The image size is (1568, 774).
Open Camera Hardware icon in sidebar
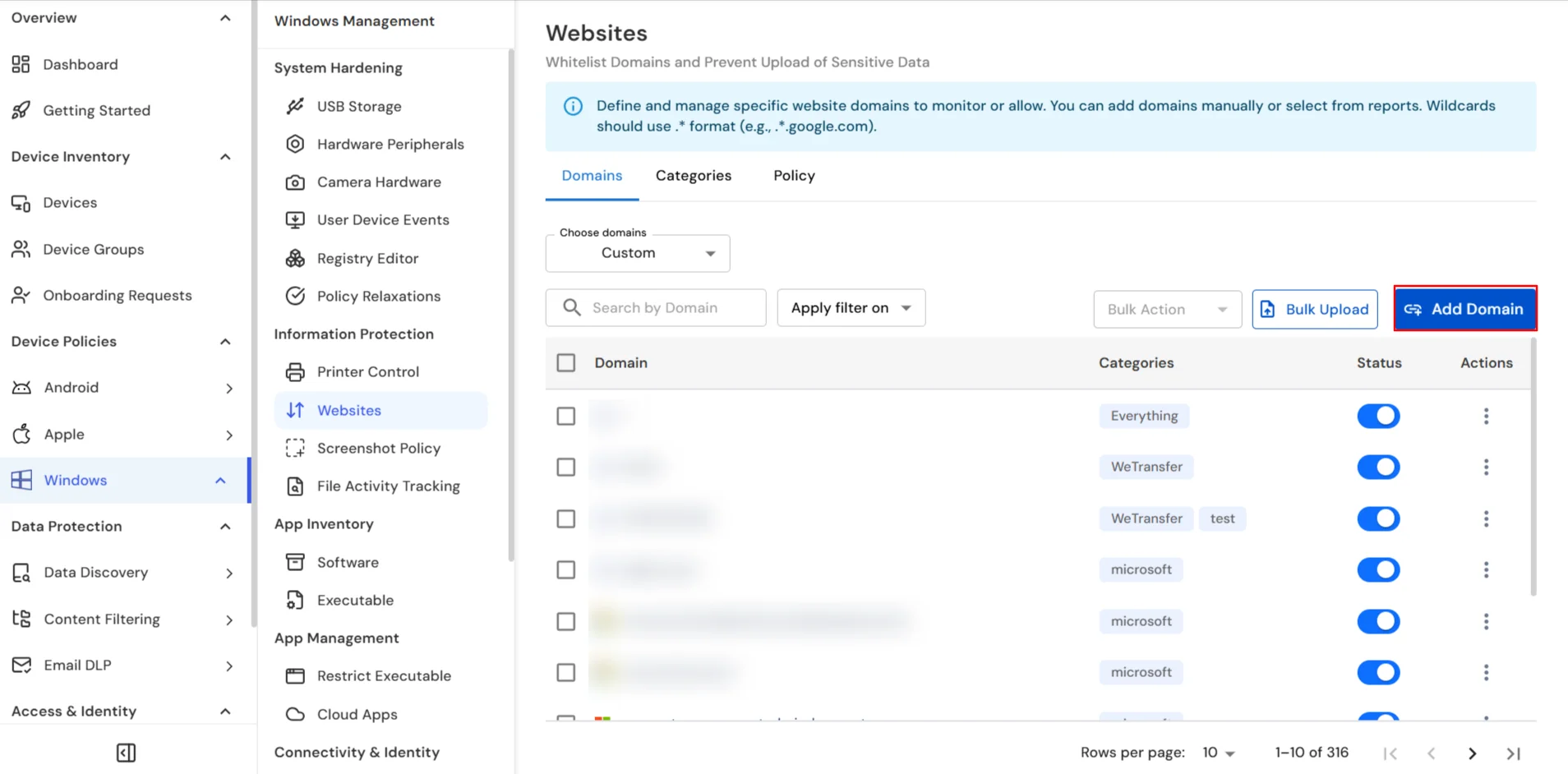click(x=295, y=182)
